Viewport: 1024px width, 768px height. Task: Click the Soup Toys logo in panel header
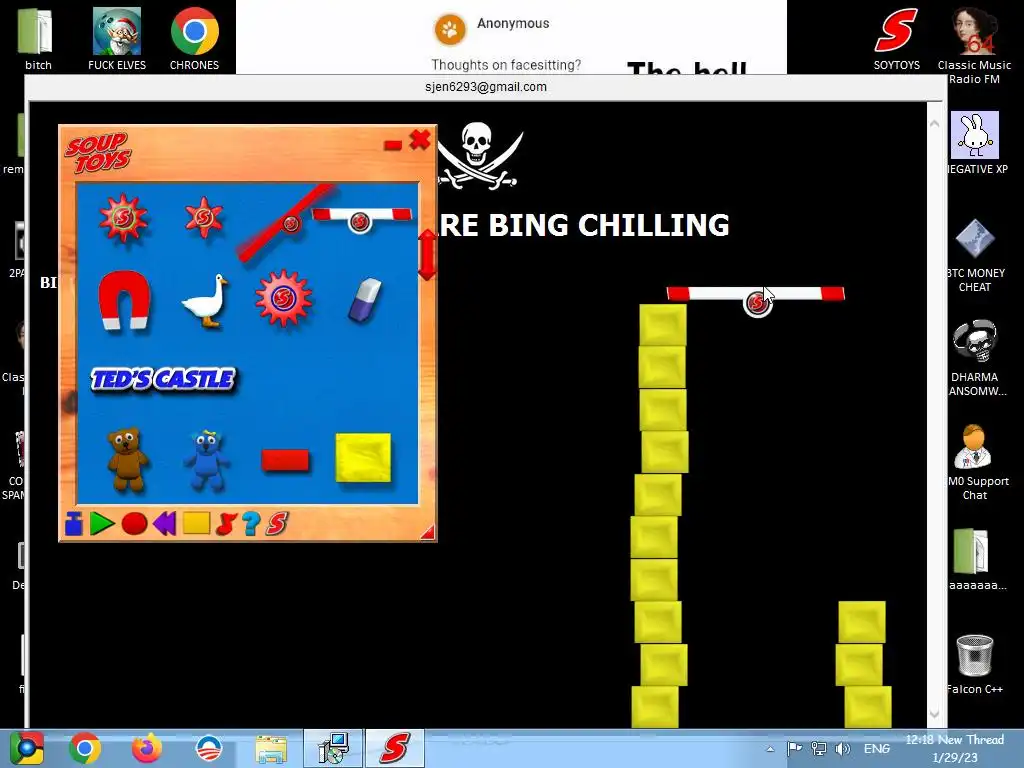(x=98, y=152)
